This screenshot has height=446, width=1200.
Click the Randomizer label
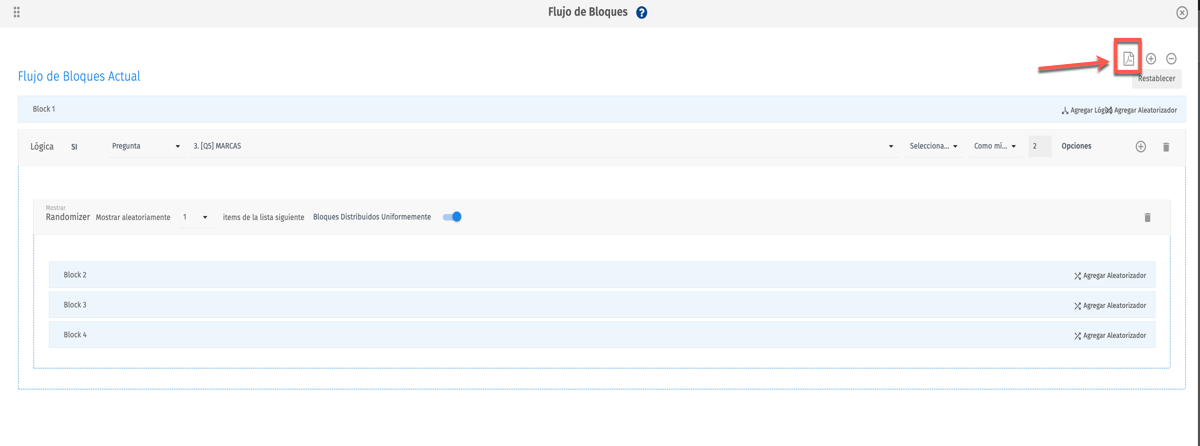pyautogui.click(x=68, y=217)
